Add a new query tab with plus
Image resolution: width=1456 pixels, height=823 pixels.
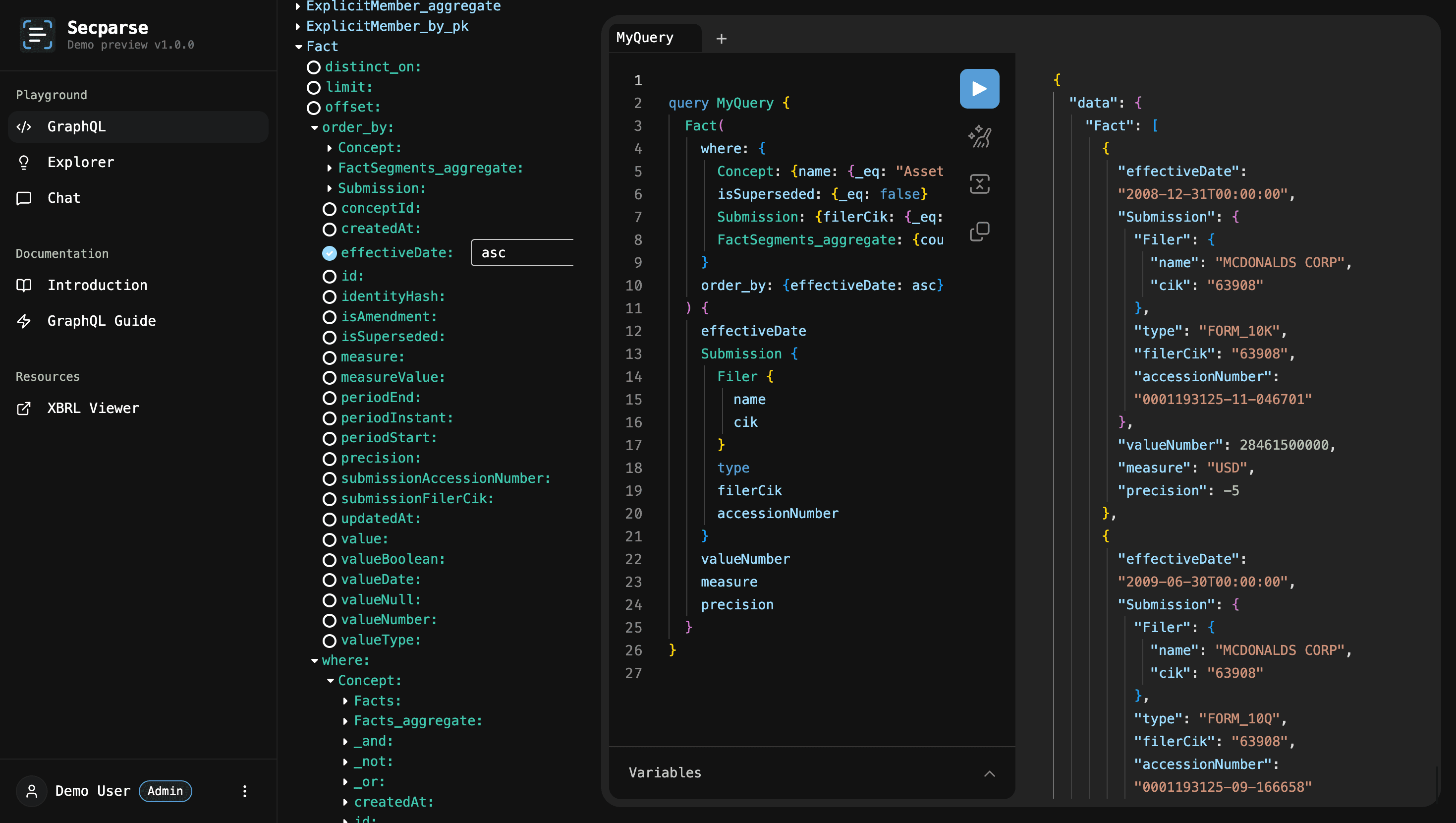(721, 39)
